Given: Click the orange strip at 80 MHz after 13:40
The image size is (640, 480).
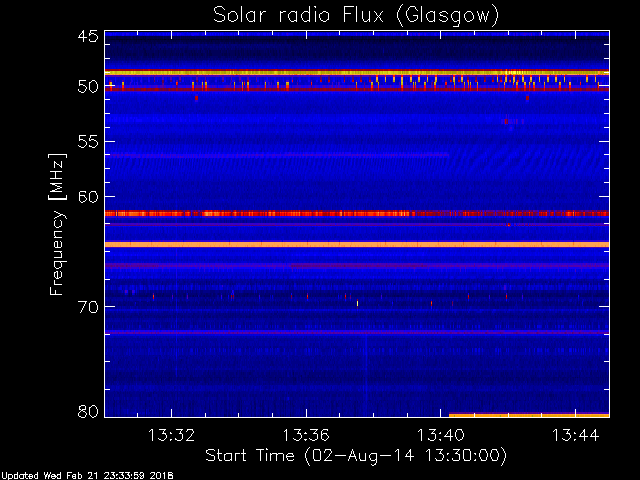Looking at the screenshot, I should coord(529,416).
